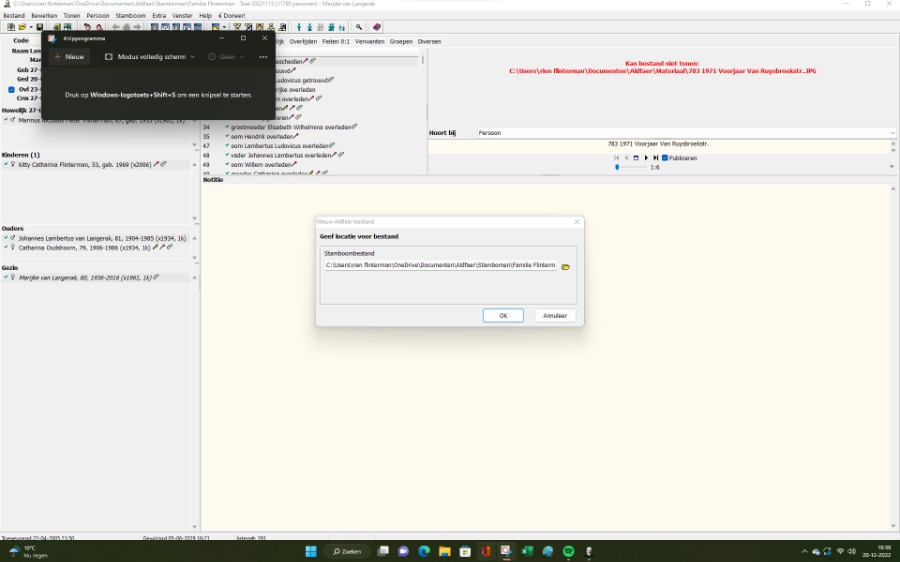
Task: Click the folder browse icon in dialog
Action: pos(565,267)
